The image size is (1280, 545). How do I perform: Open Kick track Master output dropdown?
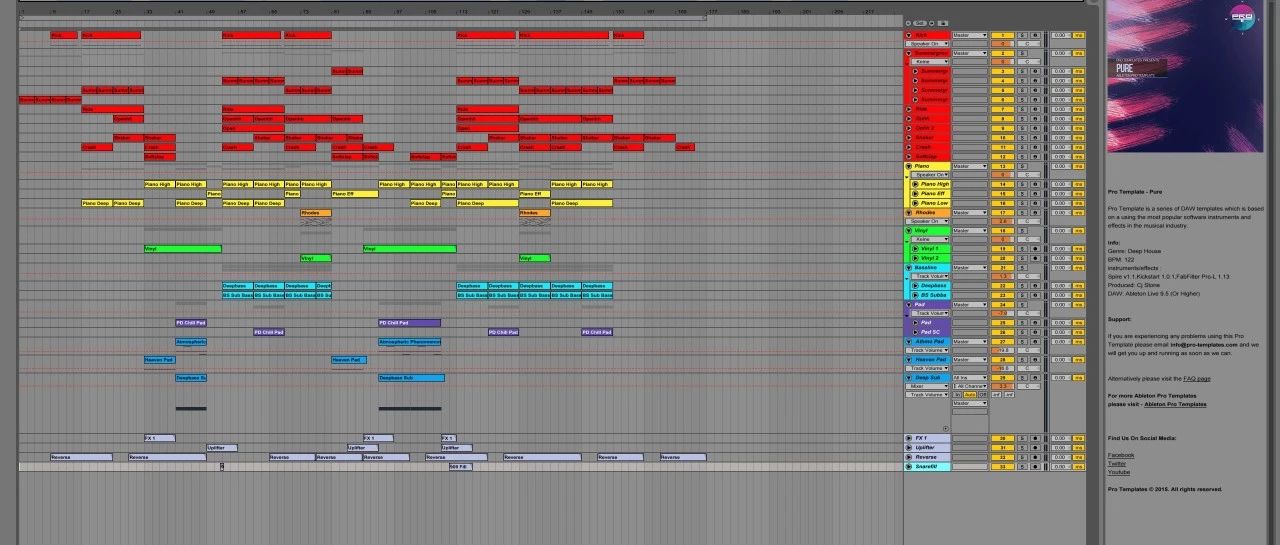point(970,35)
